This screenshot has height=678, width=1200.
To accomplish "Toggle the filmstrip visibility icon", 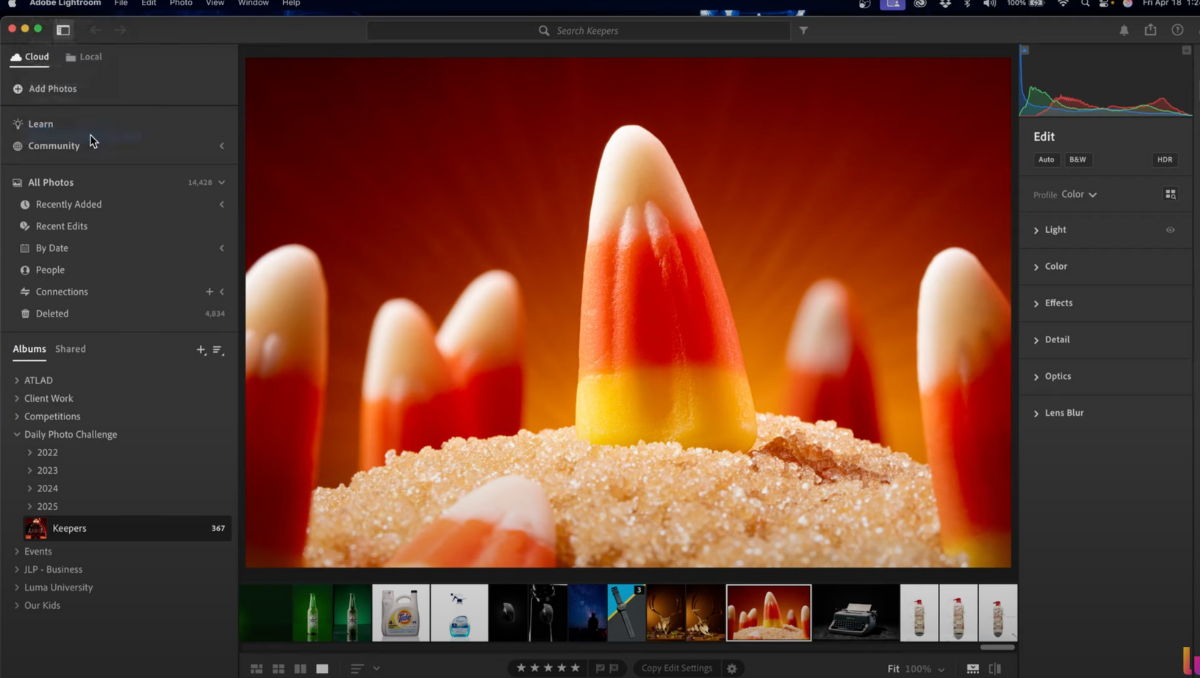I will (973, 668).
